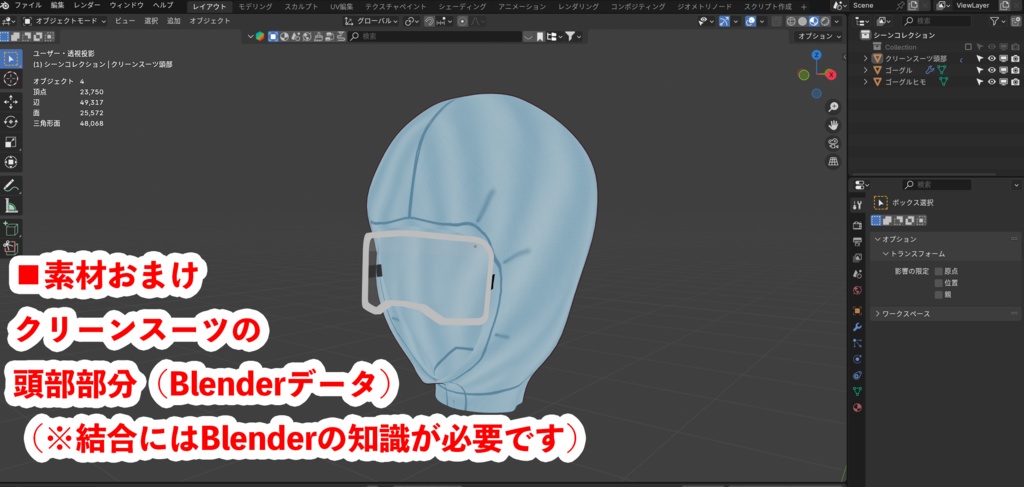Switch to モデリング workspace tab

(255, 7)
